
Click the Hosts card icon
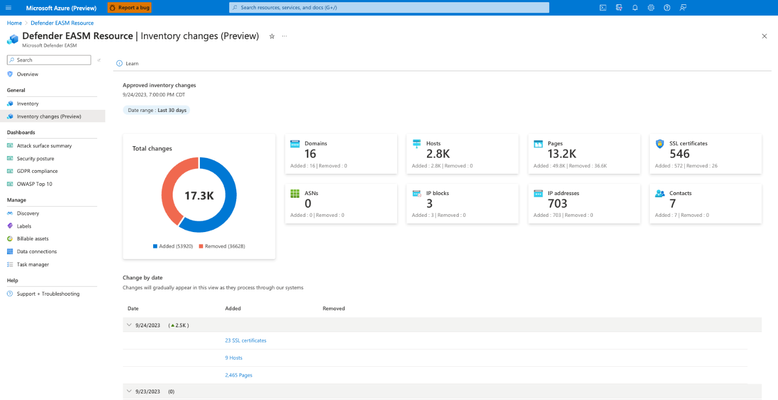[x=417, y=144]
